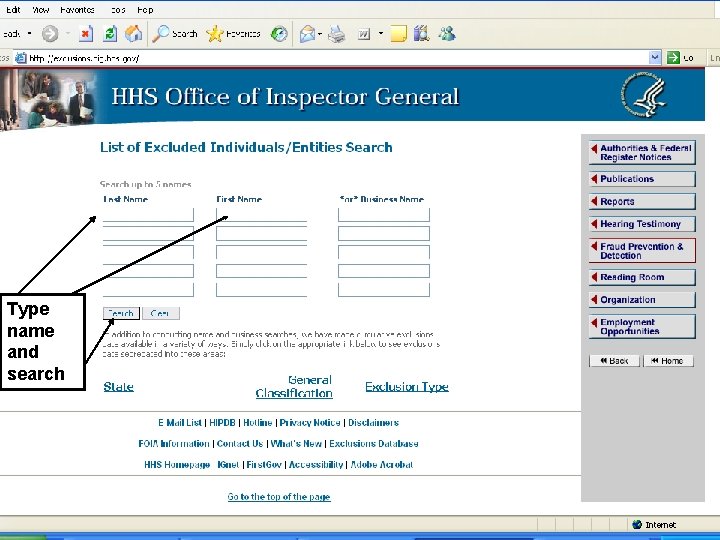
Task: Open the Favorites star toolbar button
Action: coord(233,34)
